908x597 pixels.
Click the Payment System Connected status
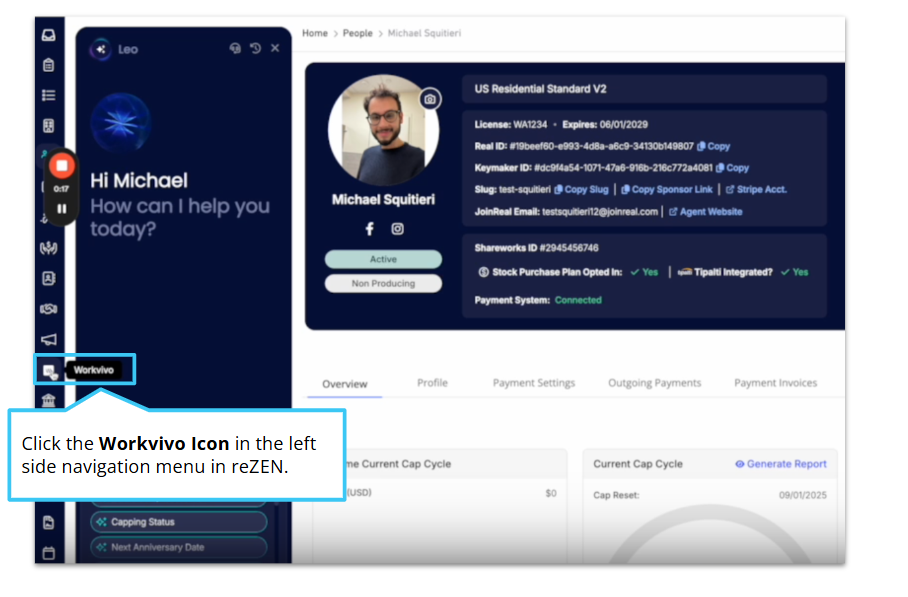tap(578, 300)
